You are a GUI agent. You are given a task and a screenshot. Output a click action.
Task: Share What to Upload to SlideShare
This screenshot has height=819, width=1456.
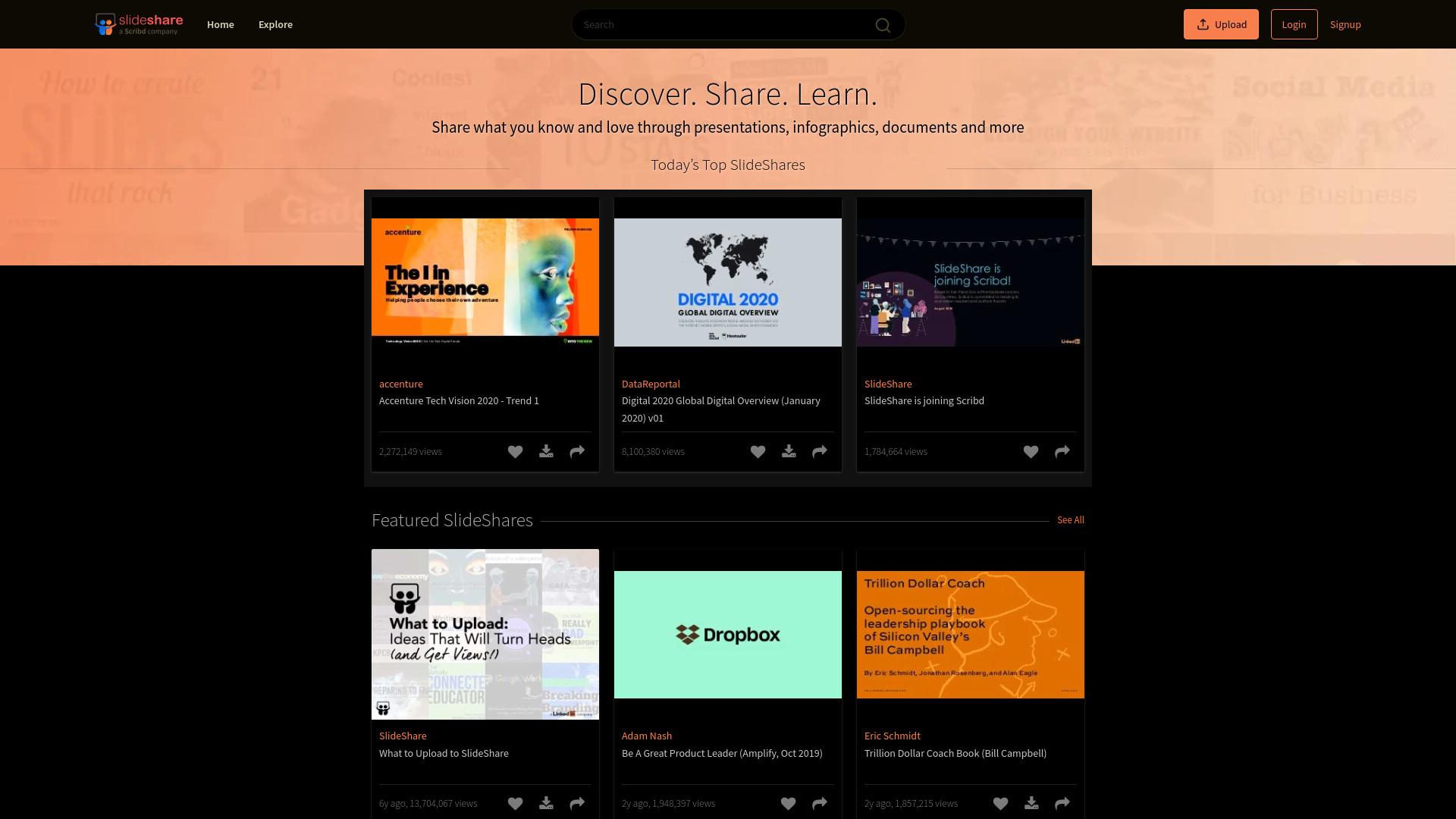[x=577, y=804]
